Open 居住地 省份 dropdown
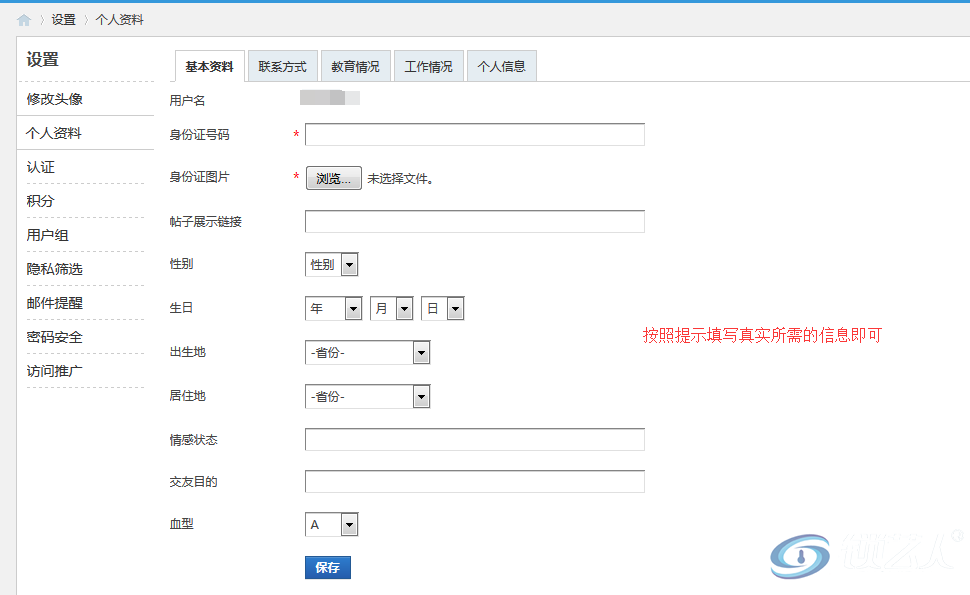The height and width of the screenshot is (595, 970). point(367,396)
